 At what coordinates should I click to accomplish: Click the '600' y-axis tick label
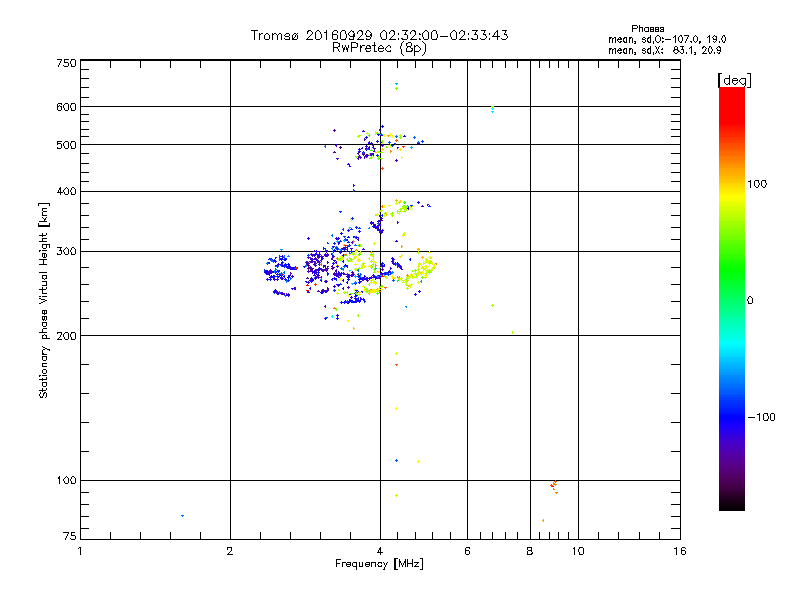(x=66, y=107)
